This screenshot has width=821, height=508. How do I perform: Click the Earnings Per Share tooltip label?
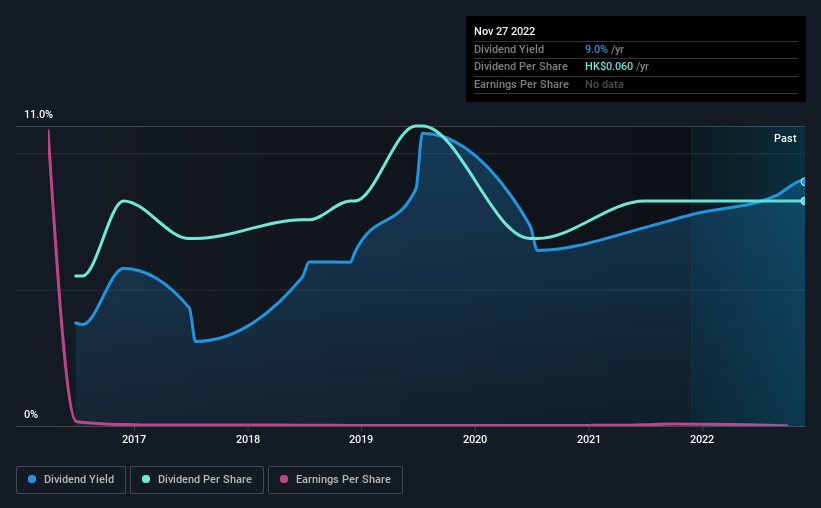(x=521, y=84)
